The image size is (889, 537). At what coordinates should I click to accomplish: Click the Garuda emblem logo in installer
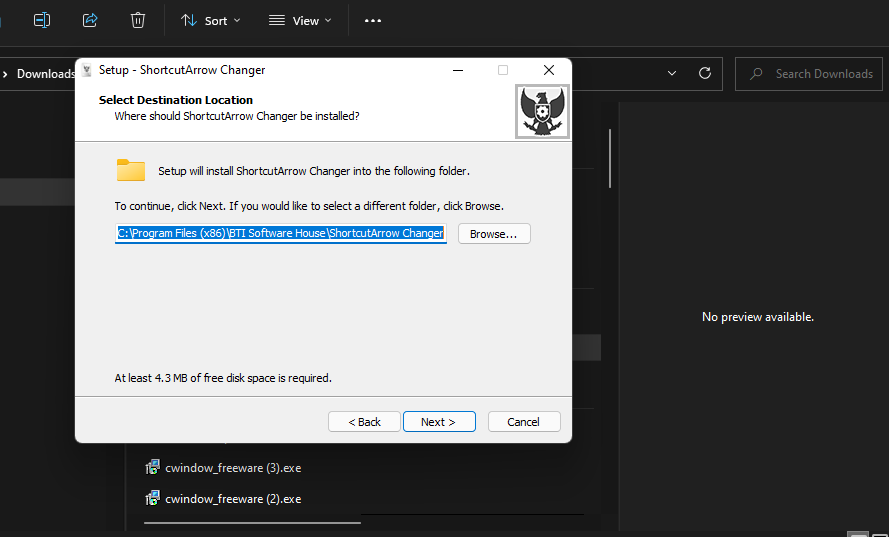coord(543,110)
